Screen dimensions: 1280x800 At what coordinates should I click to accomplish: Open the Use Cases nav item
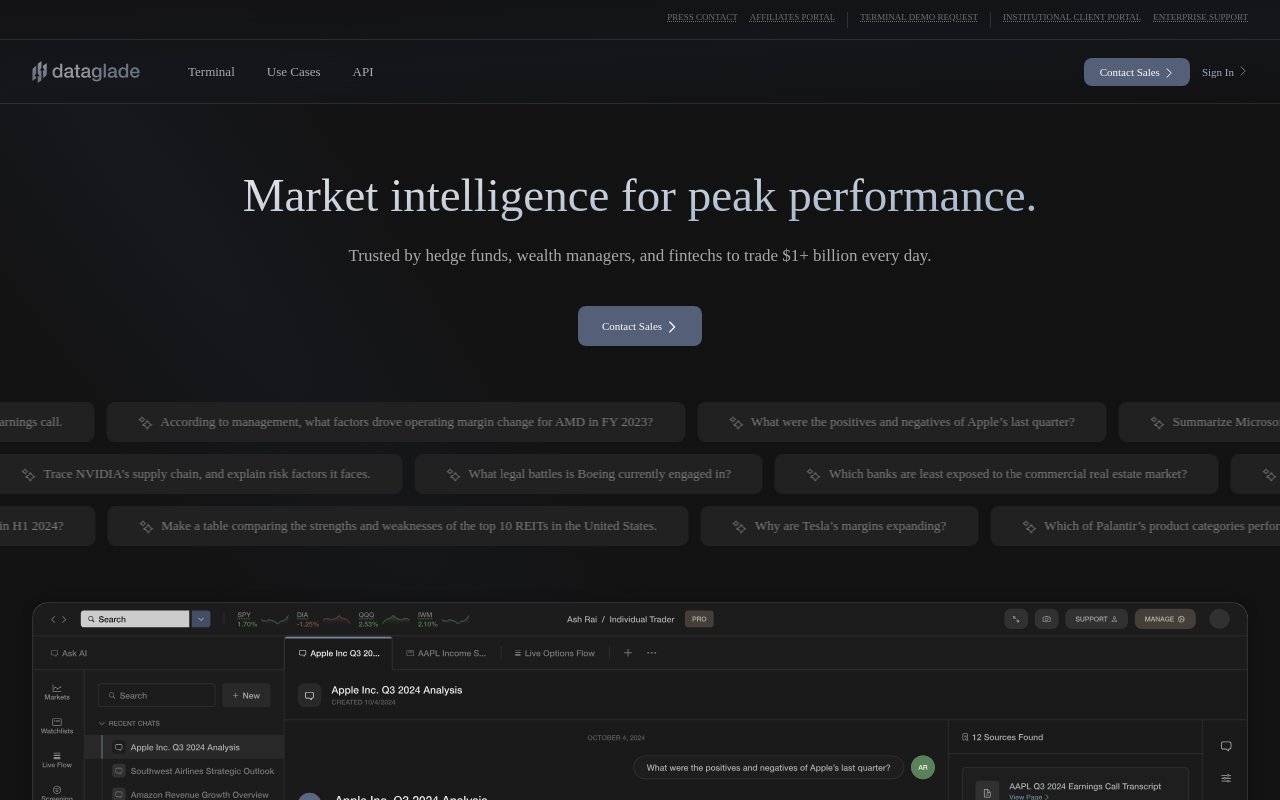pos(293,72)
